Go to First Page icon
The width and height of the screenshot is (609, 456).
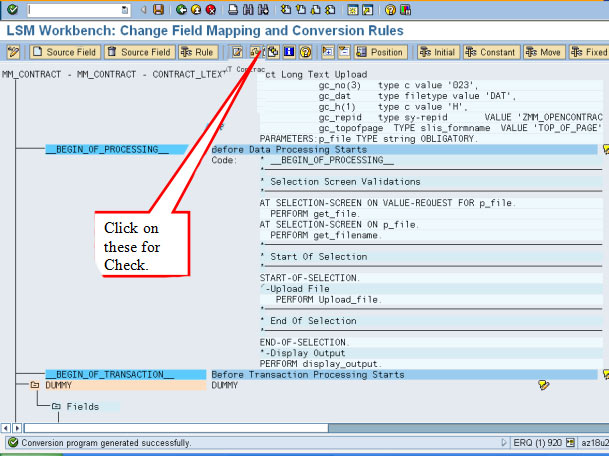pos(286,9)
